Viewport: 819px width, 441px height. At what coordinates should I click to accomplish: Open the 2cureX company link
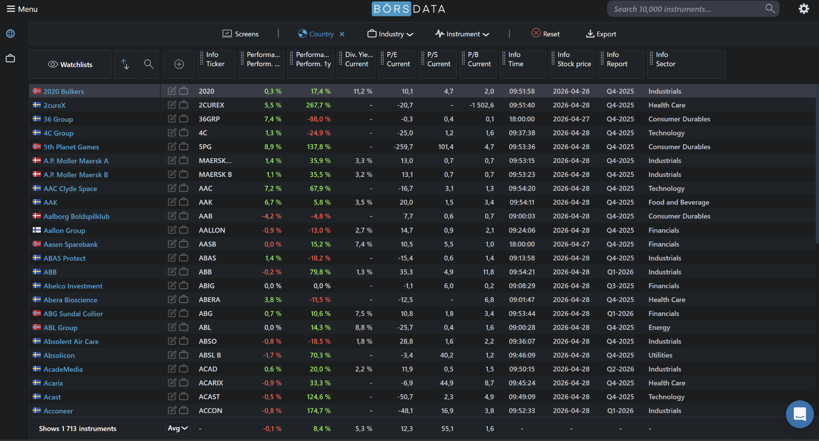coord(54,106)
